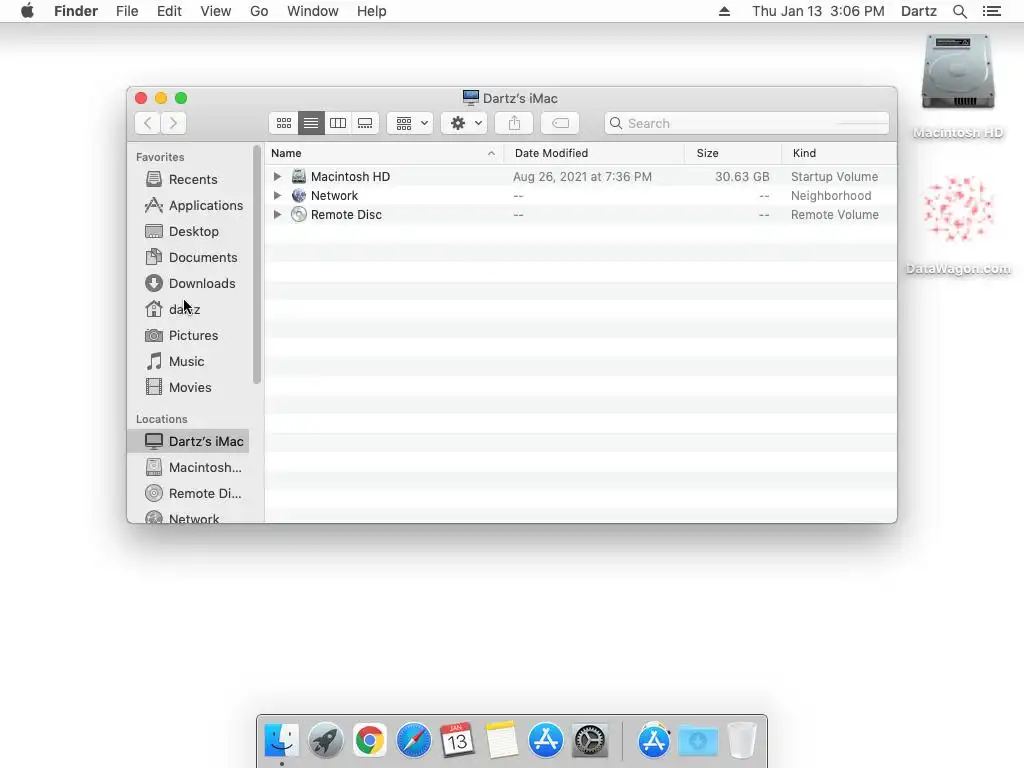Open Pictures in the sidebar

pyautogui.click(x=188, y=335)
